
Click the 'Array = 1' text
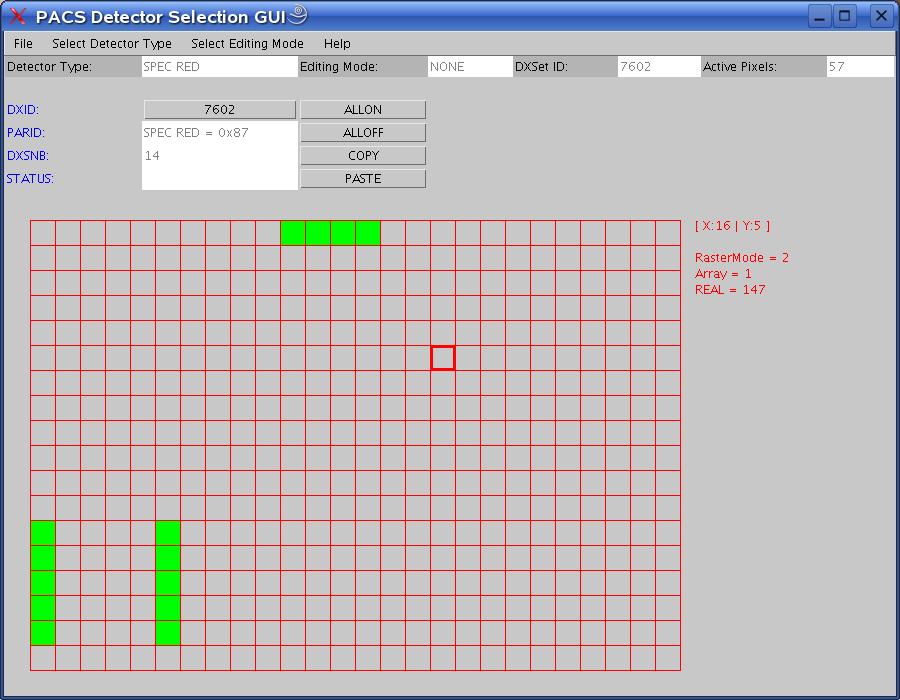click(723, 274)
